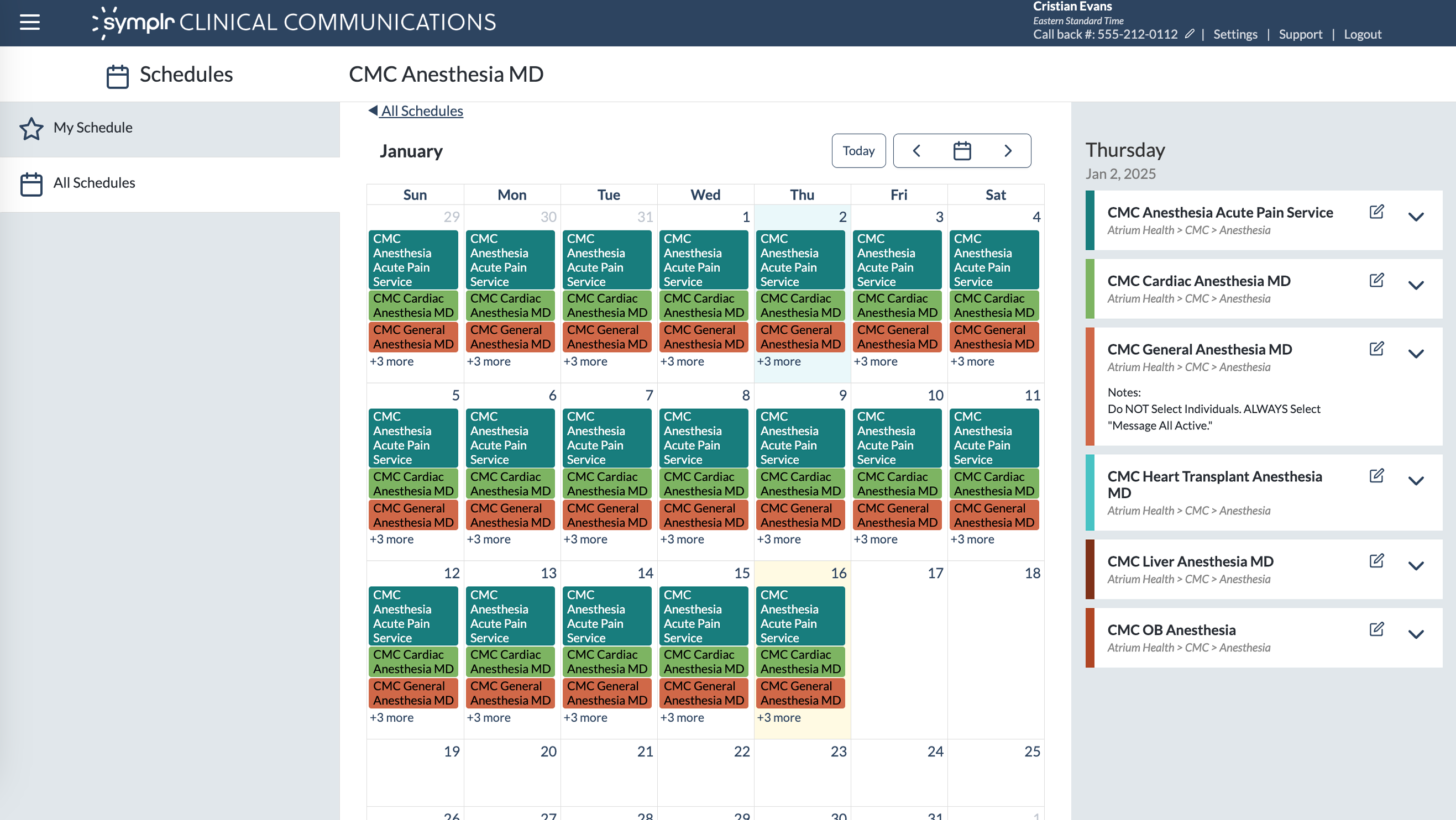Collapse CMC General Anesthesia MD details
The image size is (1456, 820).
[1416, 354]
